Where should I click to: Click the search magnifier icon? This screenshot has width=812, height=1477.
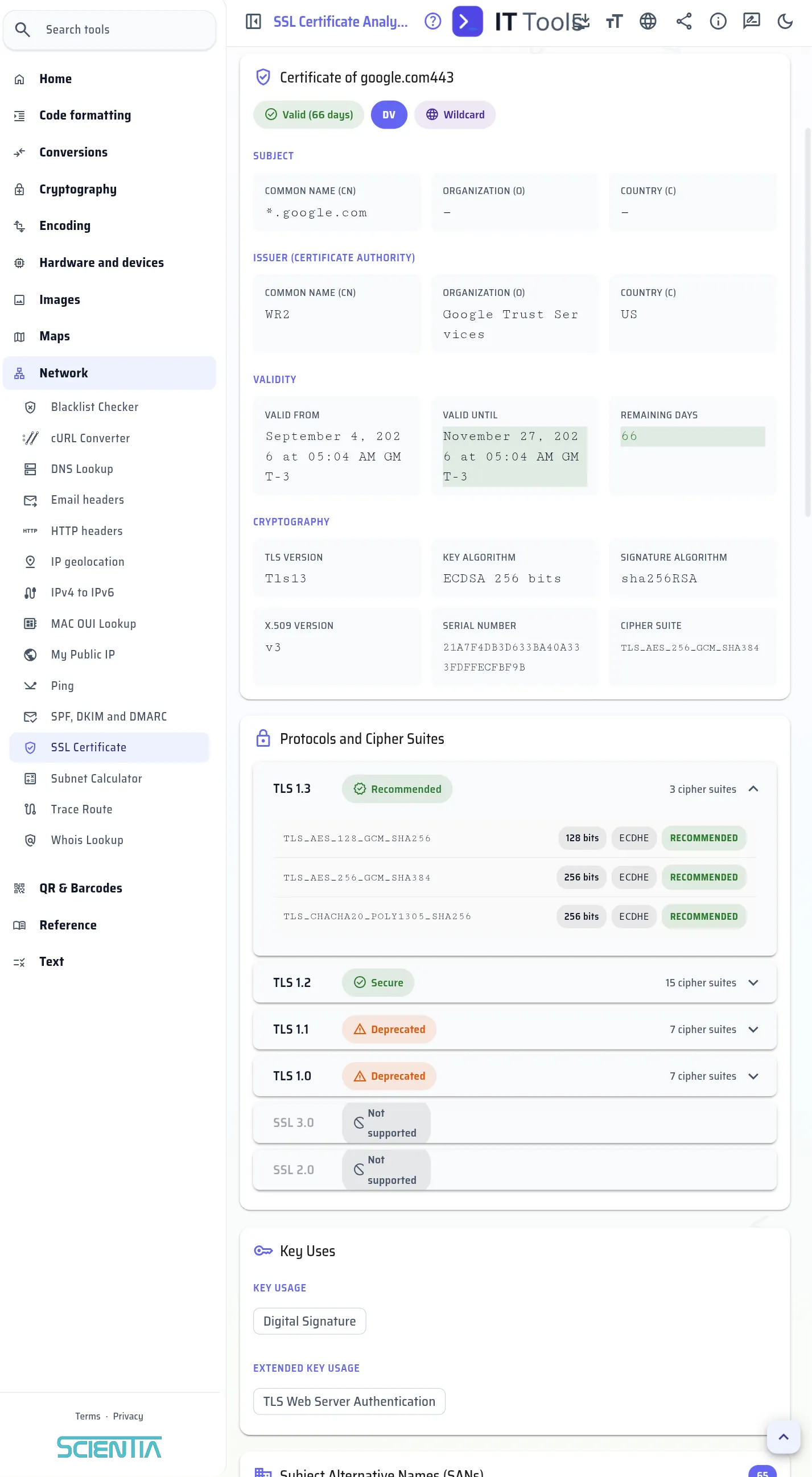coord(22,30)
